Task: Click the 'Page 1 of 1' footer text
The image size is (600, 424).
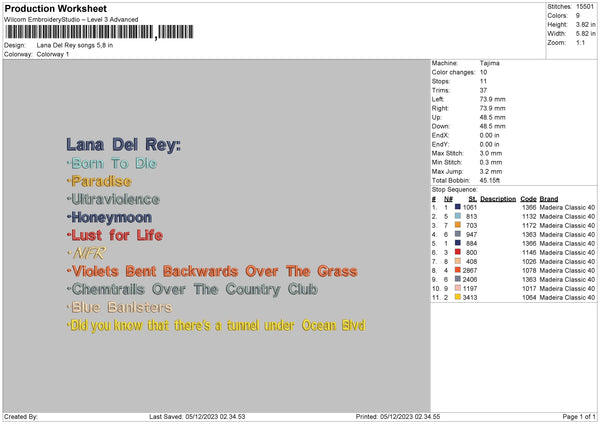Action: pyautogui.click(x=579, y=417)
